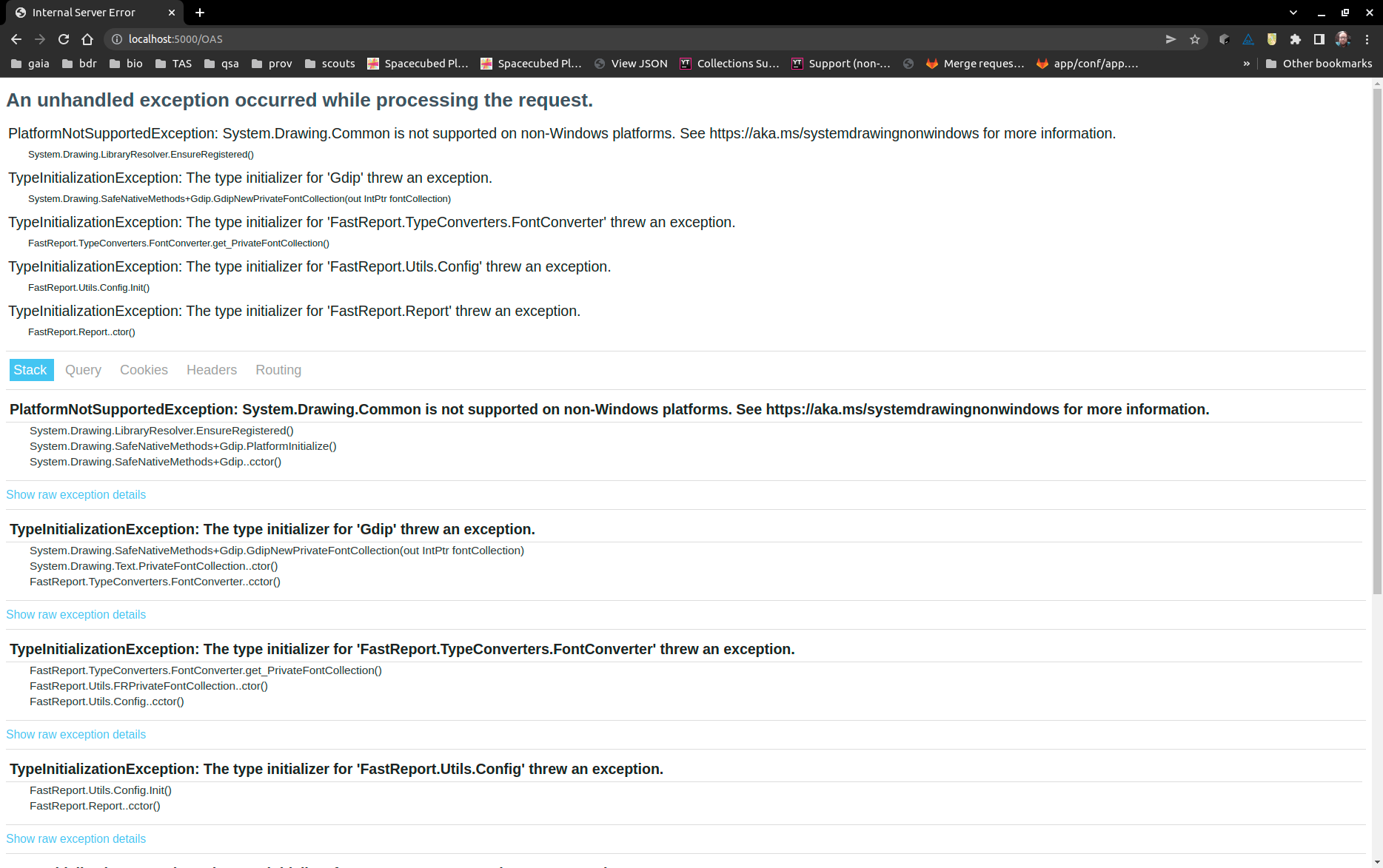The width and height of the screenshot is (1383, 868).
Task: Switch to the Query tab
Action: 83,370
